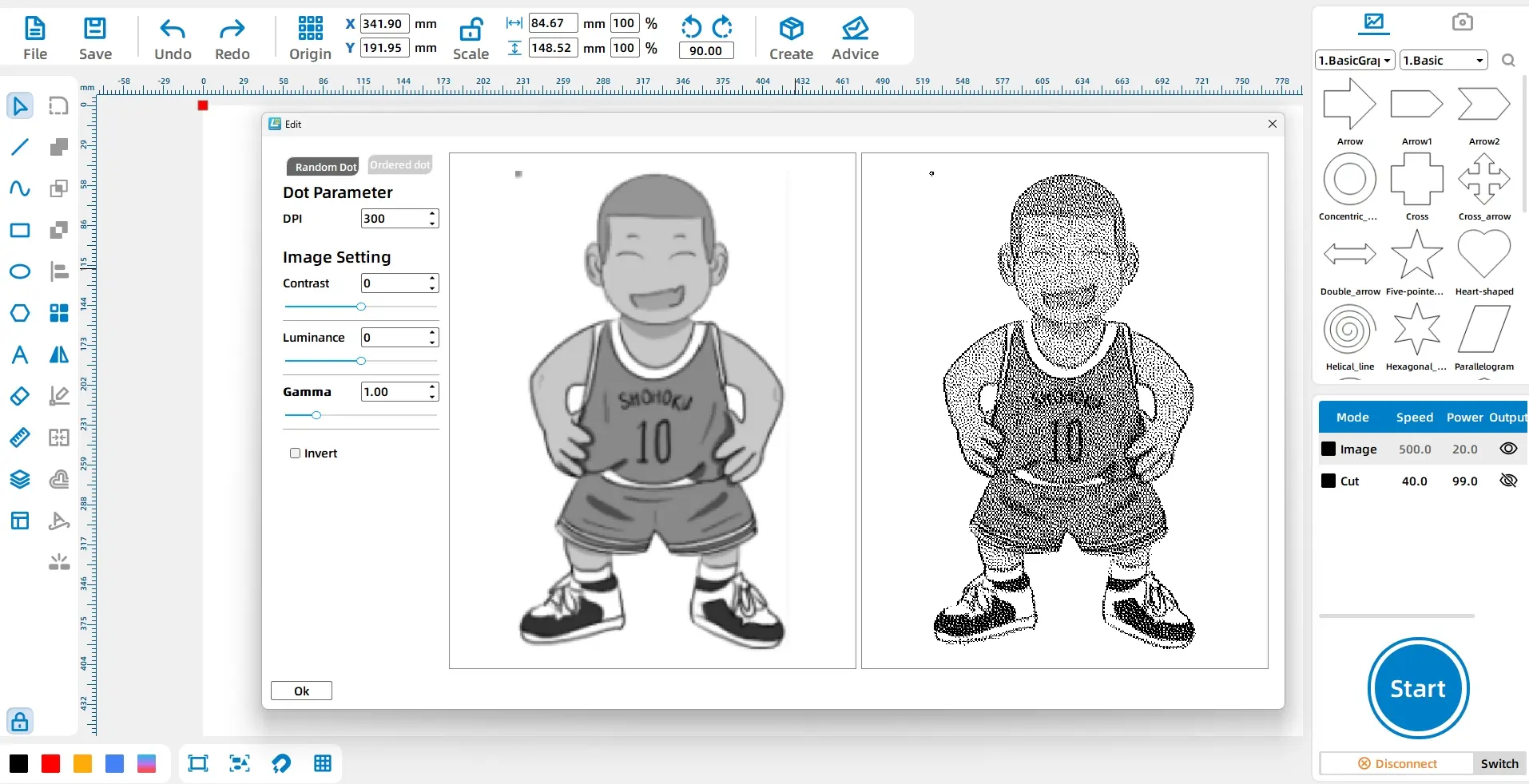Insert the Heart-shaped graphic
This screenshot has height=784, width=1529.
pyautogui.click(x=1484, y=262)
